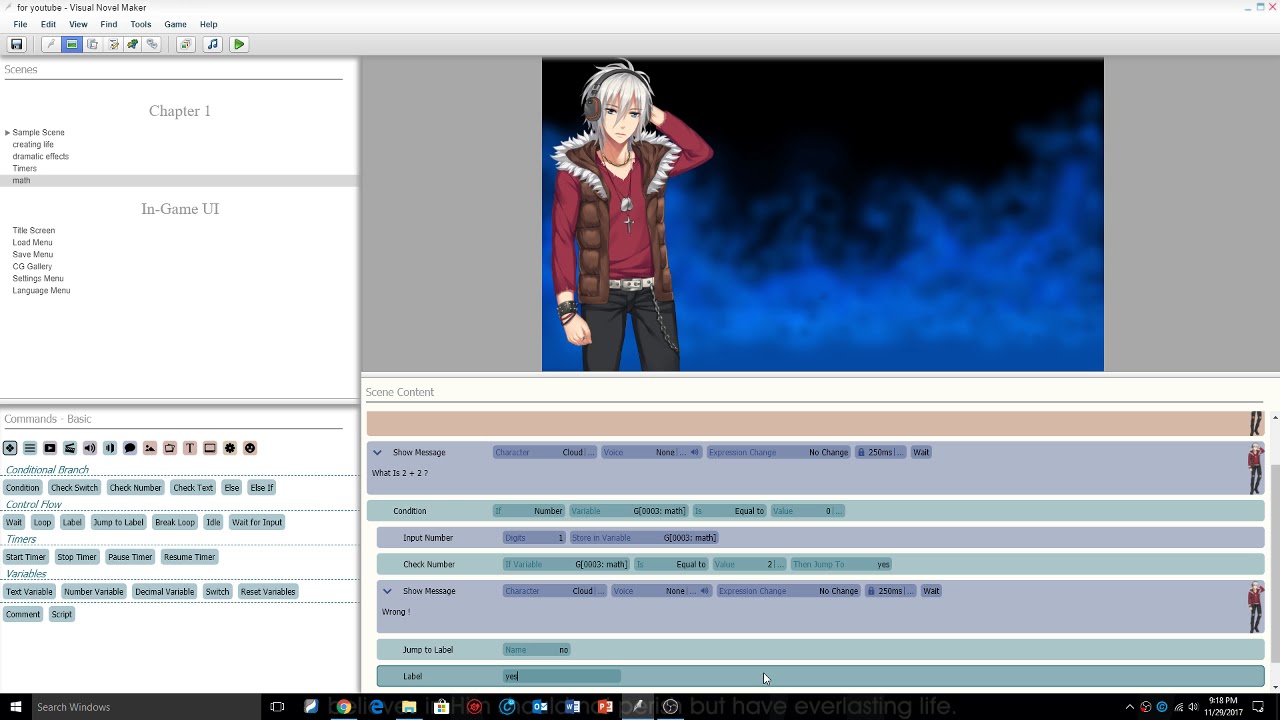Run the game with green play icon

coord(239,44)
